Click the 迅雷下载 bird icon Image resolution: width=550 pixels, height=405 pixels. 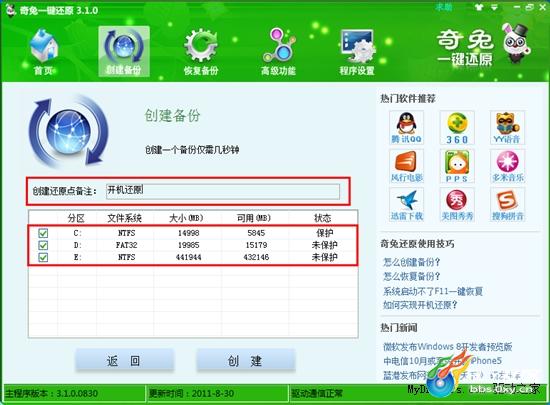click(x=407, y=204)
